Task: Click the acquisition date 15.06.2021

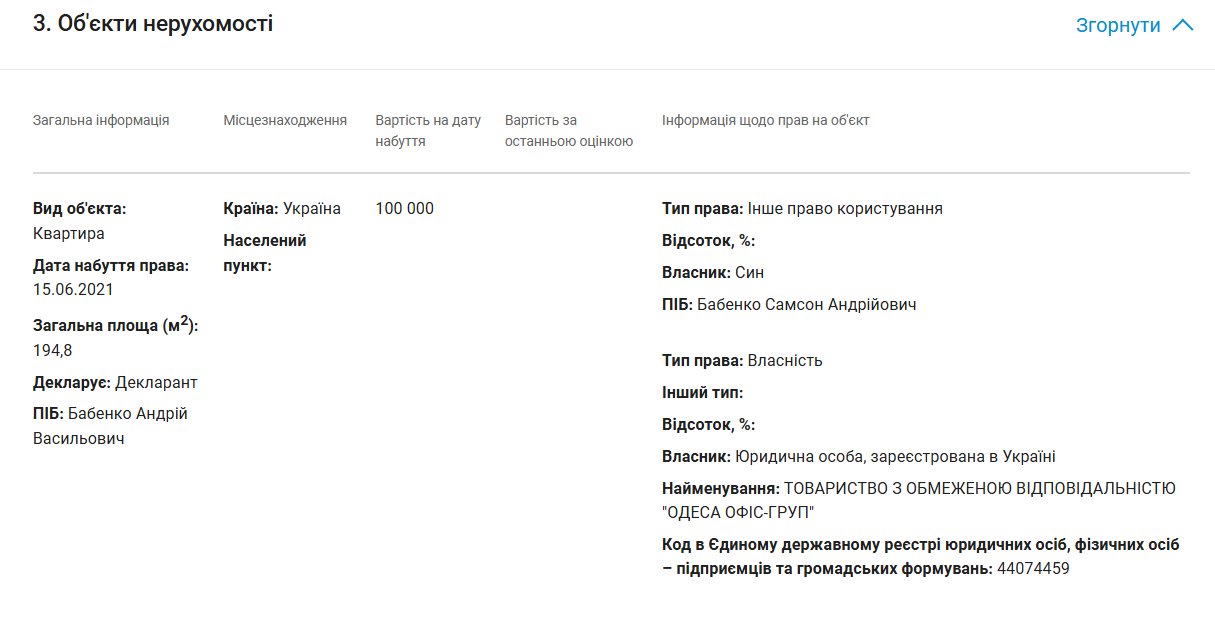Action: [x=73, y=289]
